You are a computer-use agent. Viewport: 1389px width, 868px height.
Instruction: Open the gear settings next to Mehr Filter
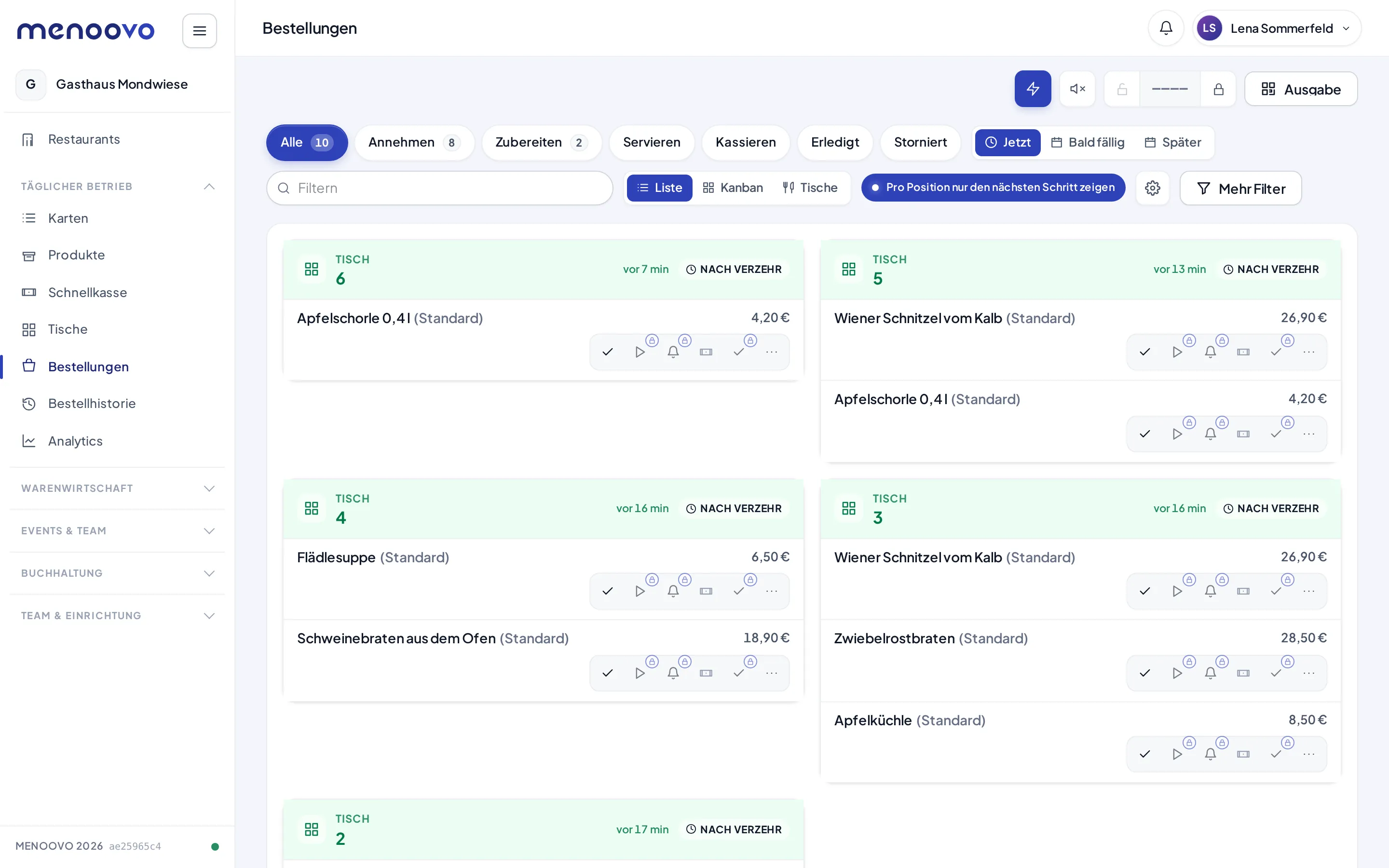pos(1153,188)
